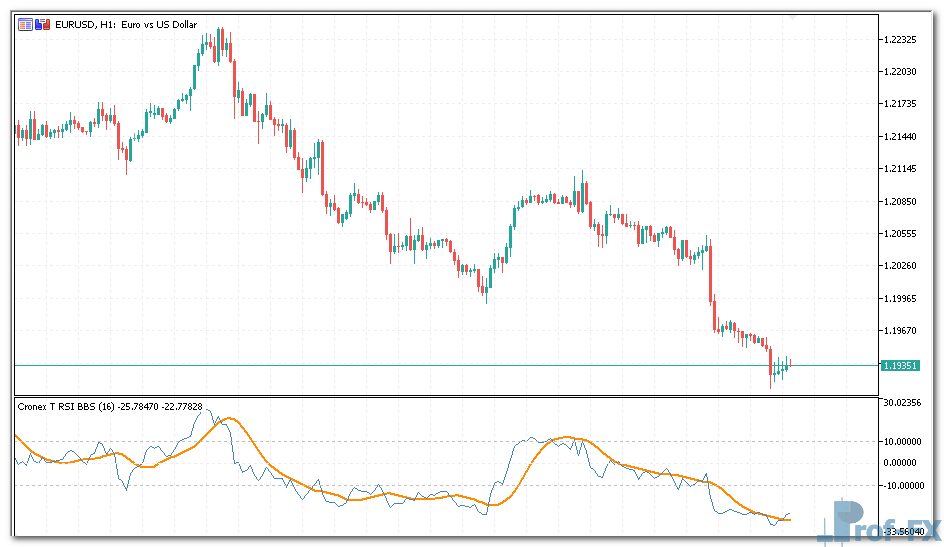This screenshot has width=944, height=547.
Task: Select the 0.00000 indicator level label
Action: (x=904, y=463)
